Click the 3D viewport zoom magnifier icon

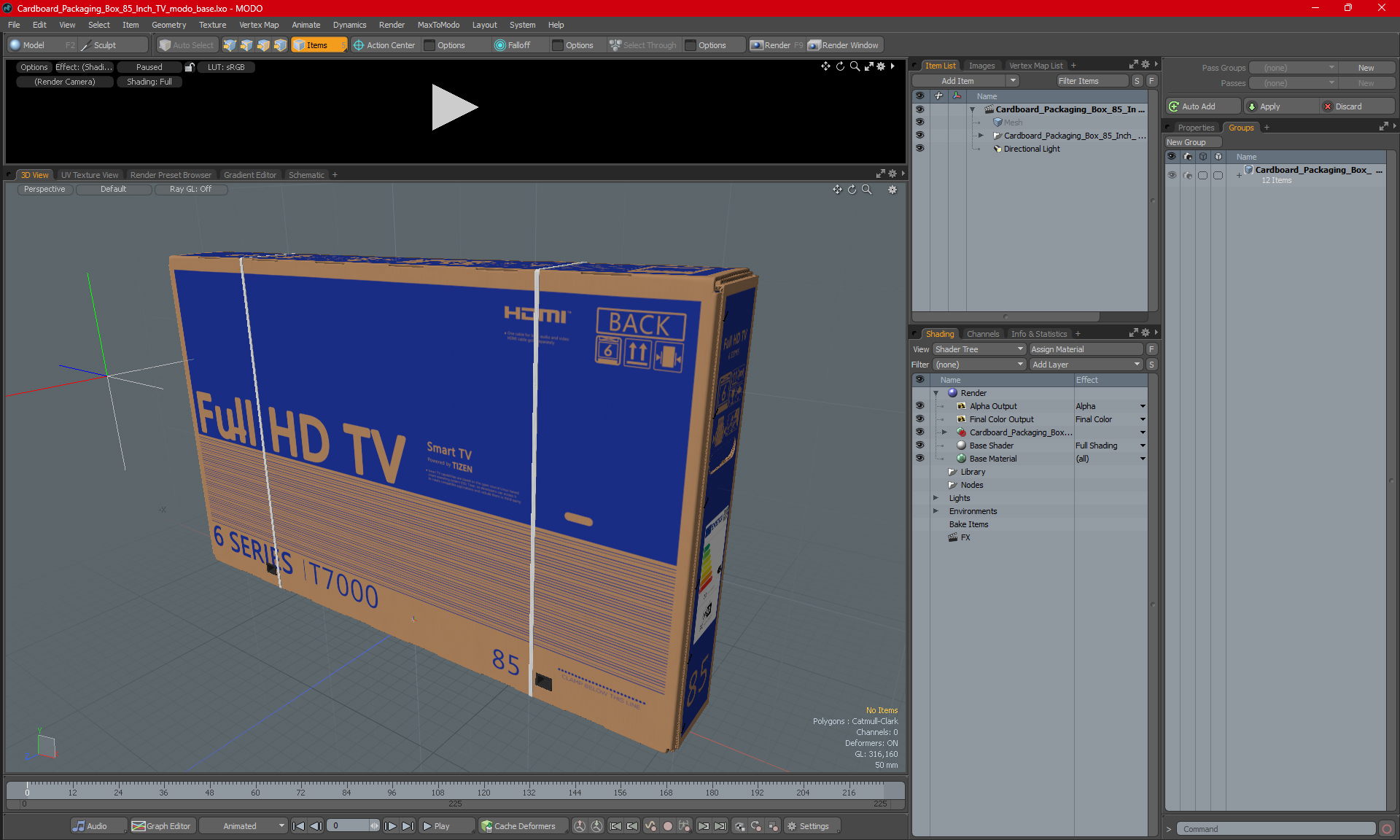[867, 190]
